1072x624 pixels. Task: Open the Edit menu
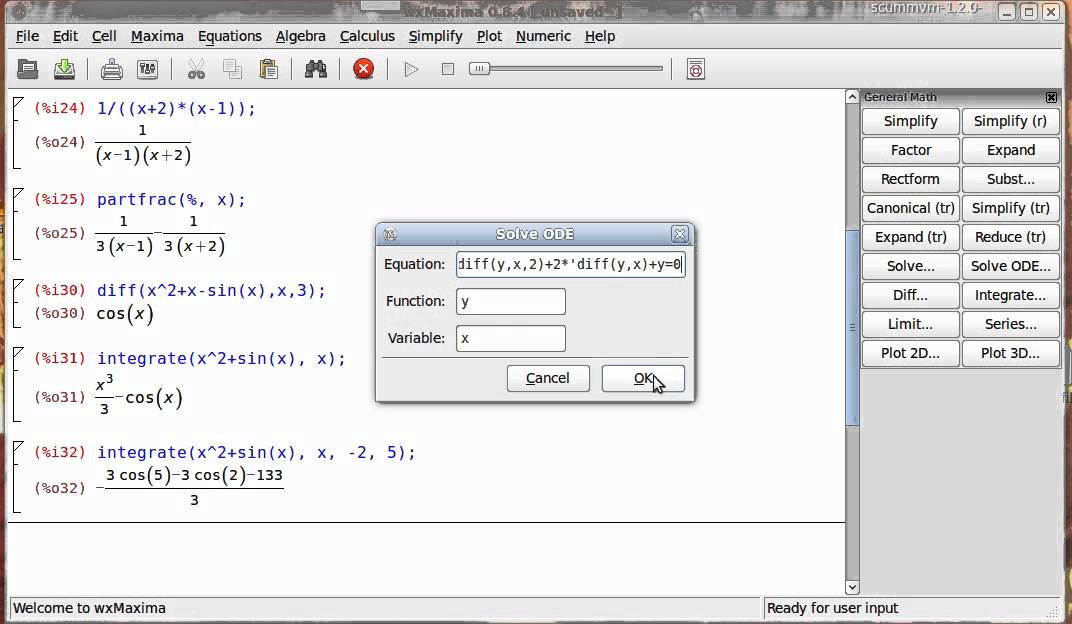pyautogui.click(x=65, y=36)
